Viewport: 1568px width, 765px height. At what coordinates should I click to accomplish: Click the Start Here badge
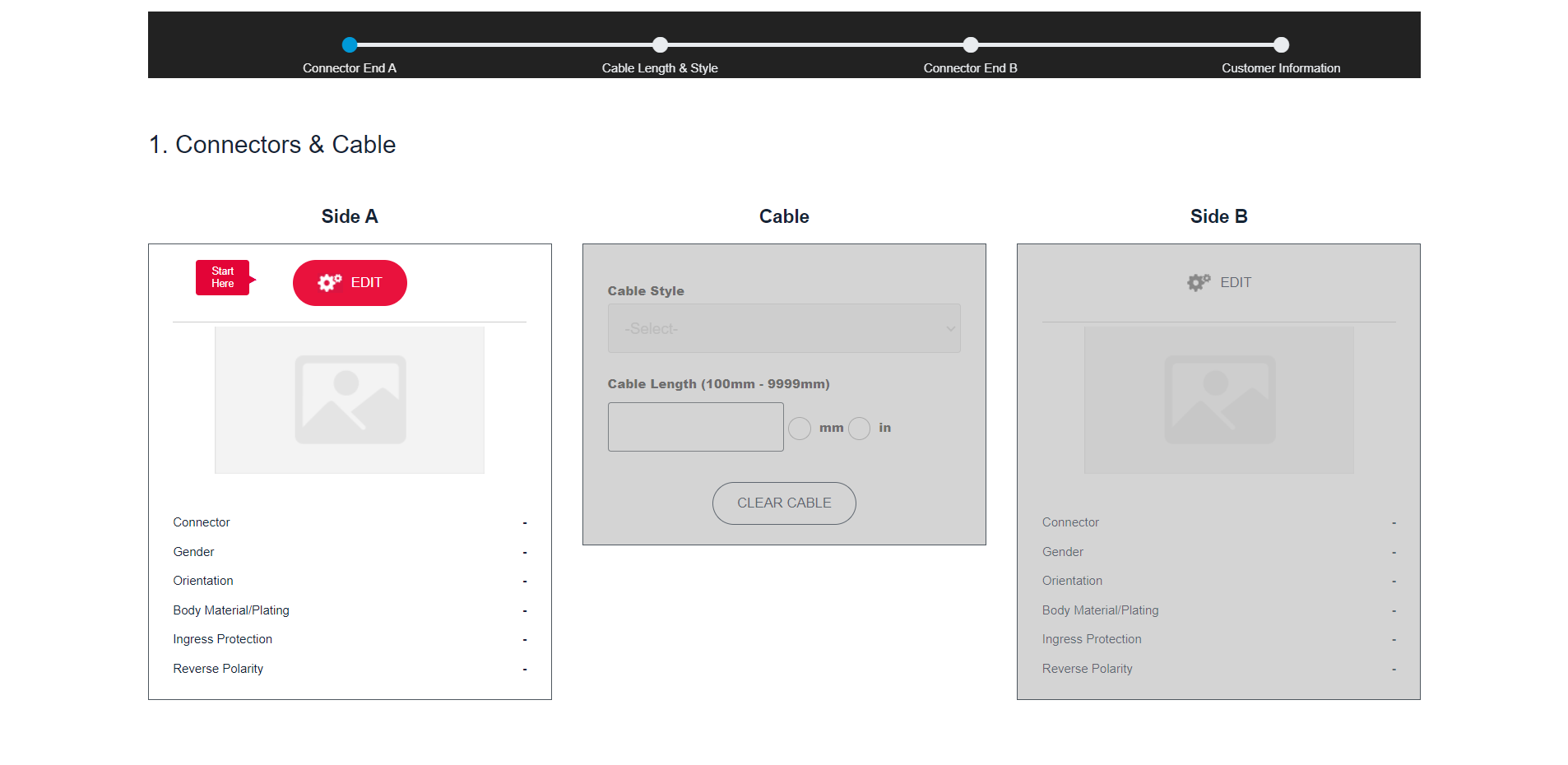pyautogui.click(x=222, y=277)
